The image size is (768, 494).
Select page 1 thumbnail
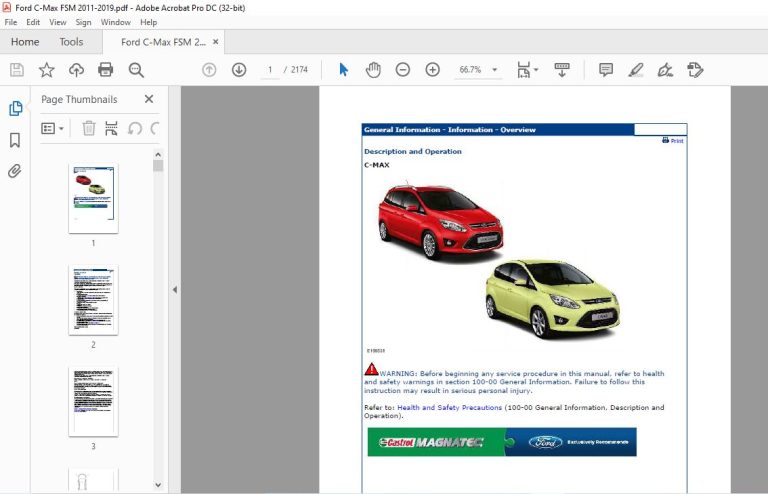point(94,198)
